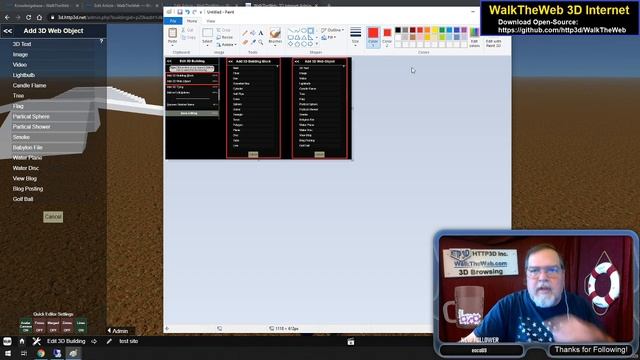Select the Fill with color bucket tool
The width and height of the screenshot is (640, 360).
(253, 33)
